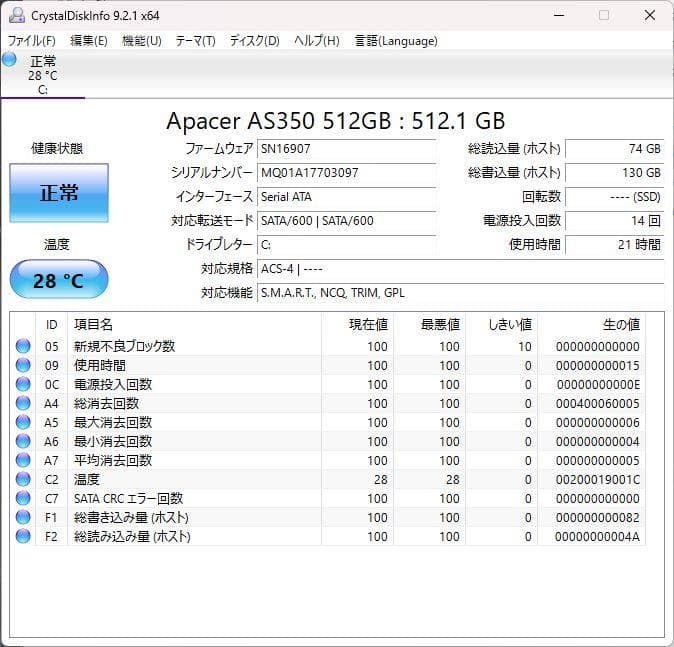Click the status orb for ID C7 row
Viewport: 674px width, 647px height.
click(23, 498)
